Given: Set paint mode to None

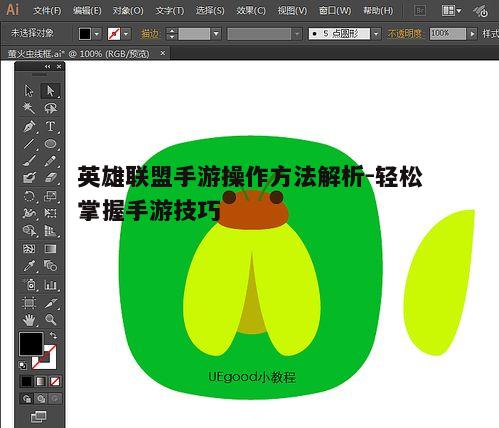Looking at the screenshot, I should point(55,381).
